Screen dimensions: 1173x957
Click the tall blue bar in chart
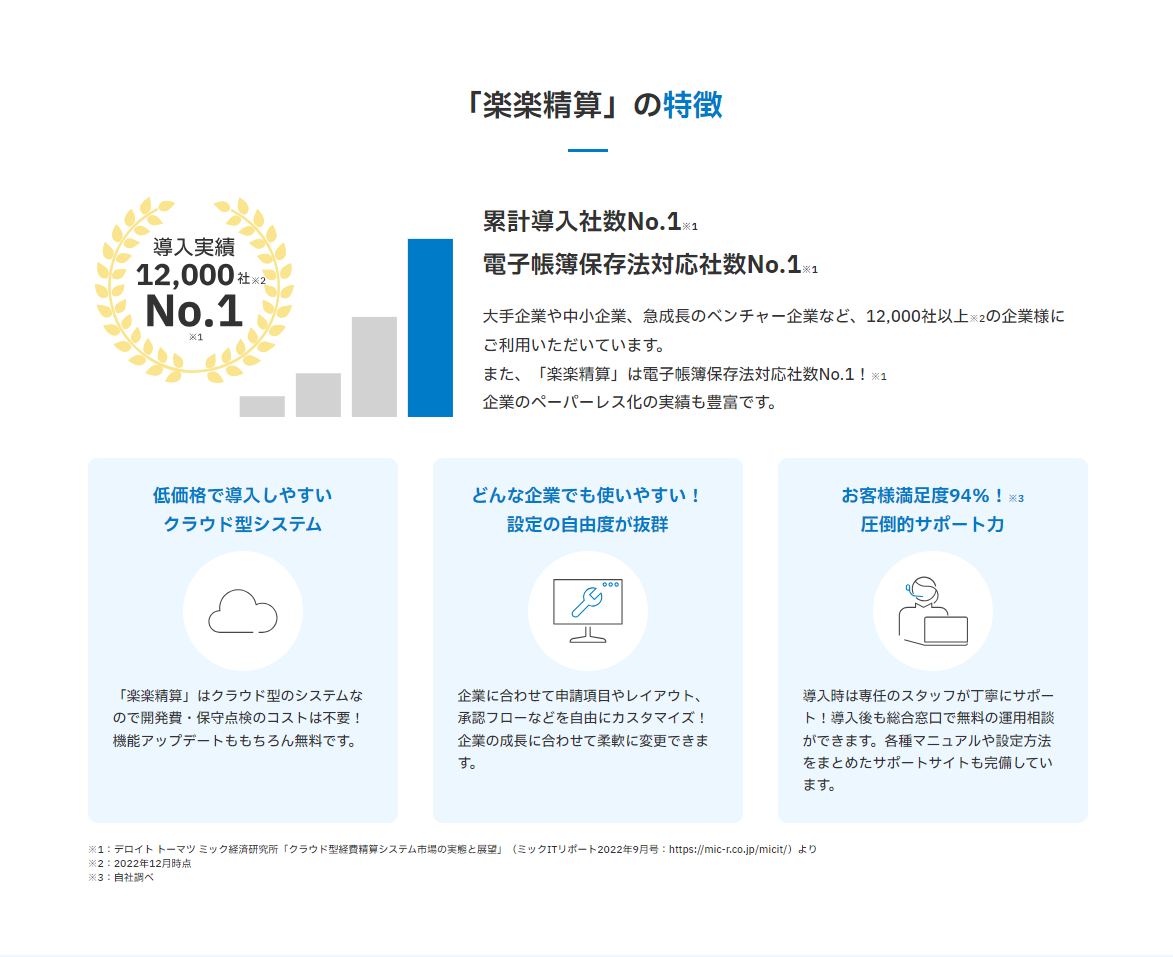[430, 327]
